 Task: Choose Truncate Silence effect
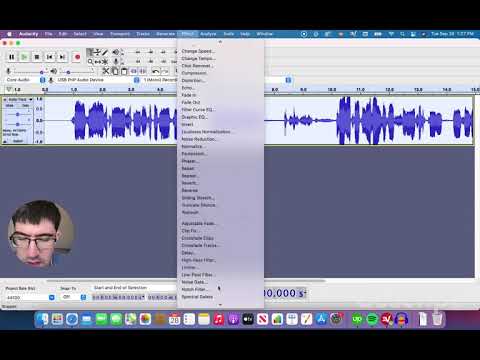click(x=220, y=205)
